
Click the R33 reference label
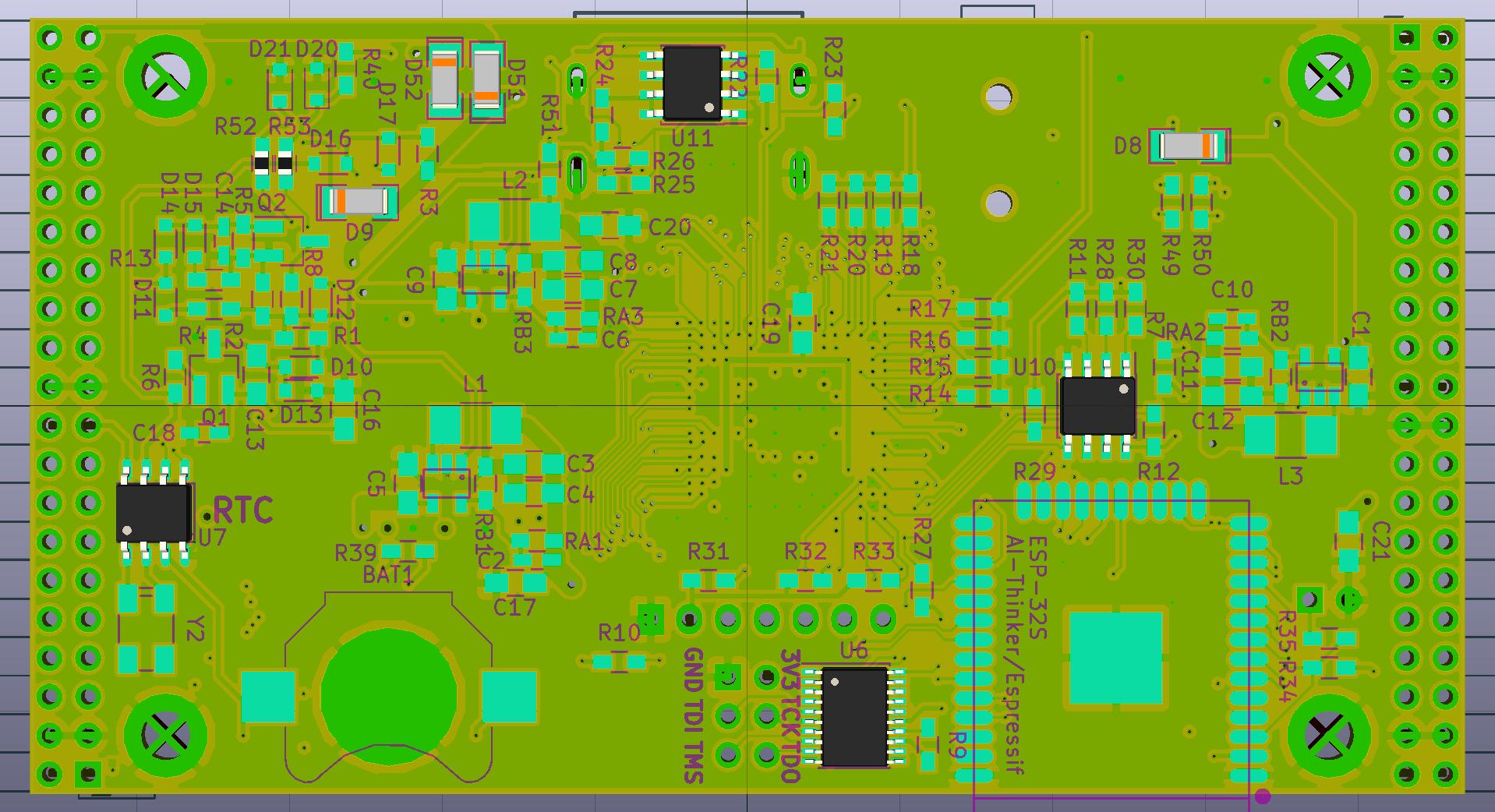click(x=874, y=552)
